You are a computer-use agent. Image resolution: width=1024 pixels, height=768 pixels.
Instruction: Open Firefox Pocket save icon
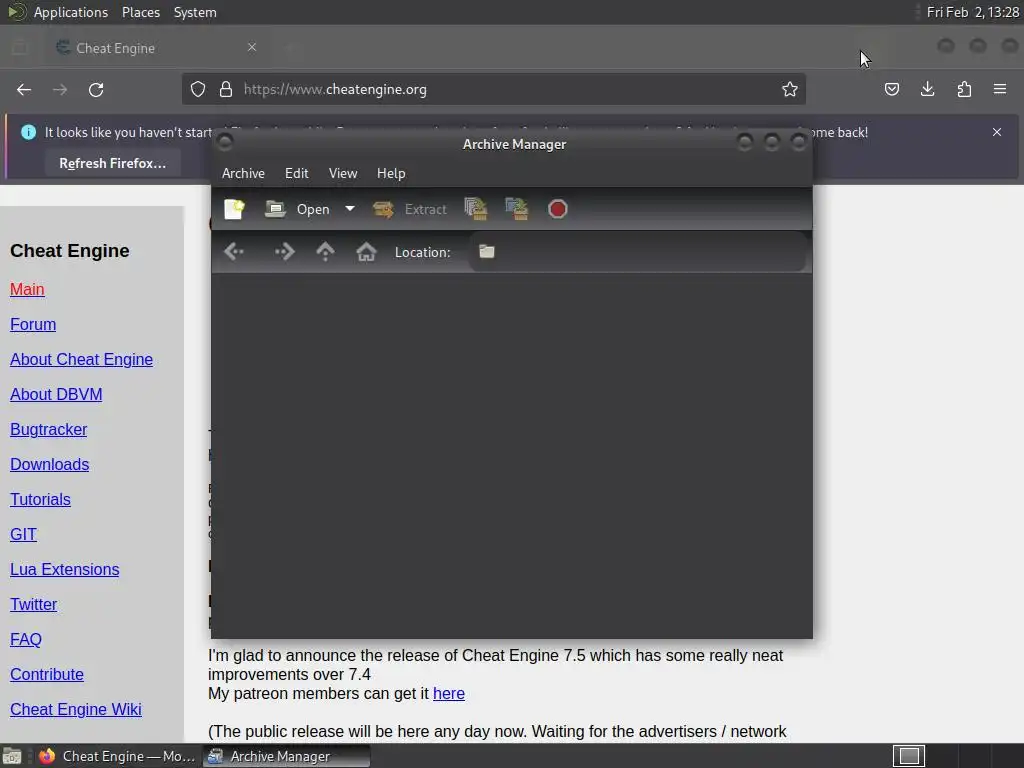892,89
